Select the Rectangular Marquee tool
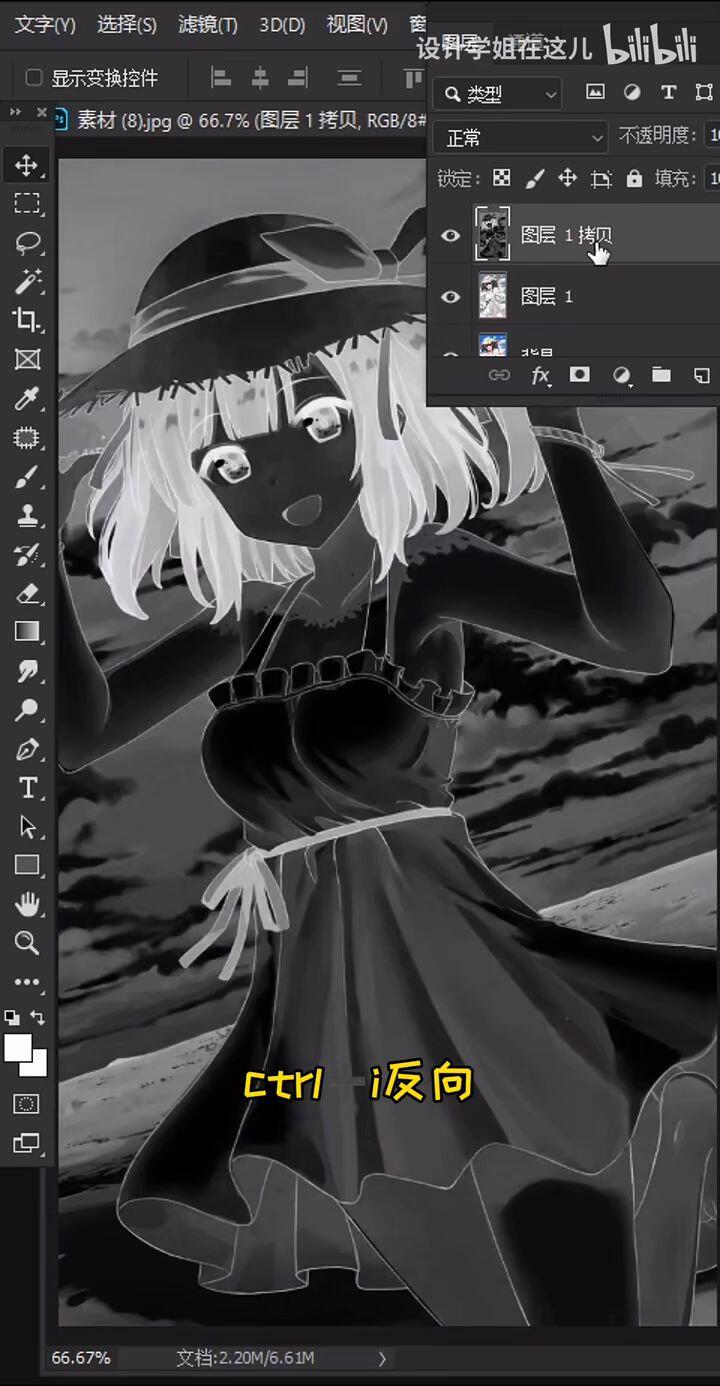The width and height of the screenshot is (720, 1386). coord(27,203)
